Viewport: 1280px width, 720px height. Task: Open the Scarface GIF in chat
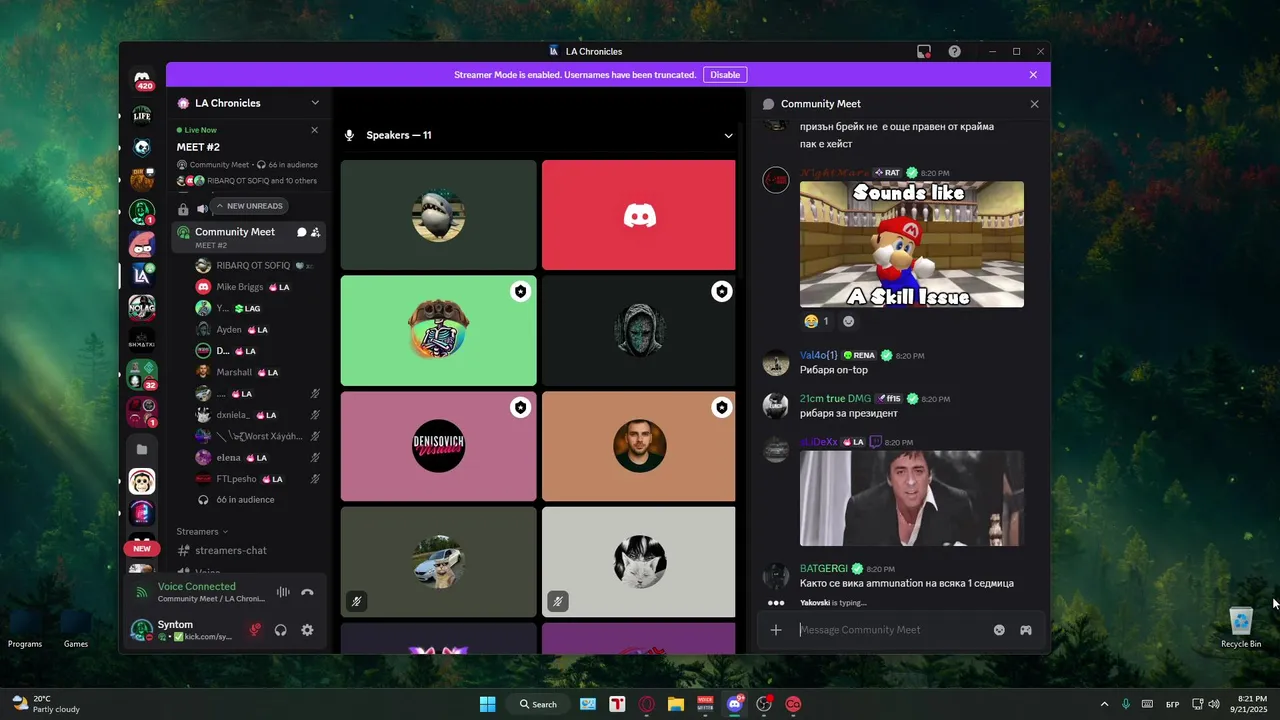click(x=912, y=498)
